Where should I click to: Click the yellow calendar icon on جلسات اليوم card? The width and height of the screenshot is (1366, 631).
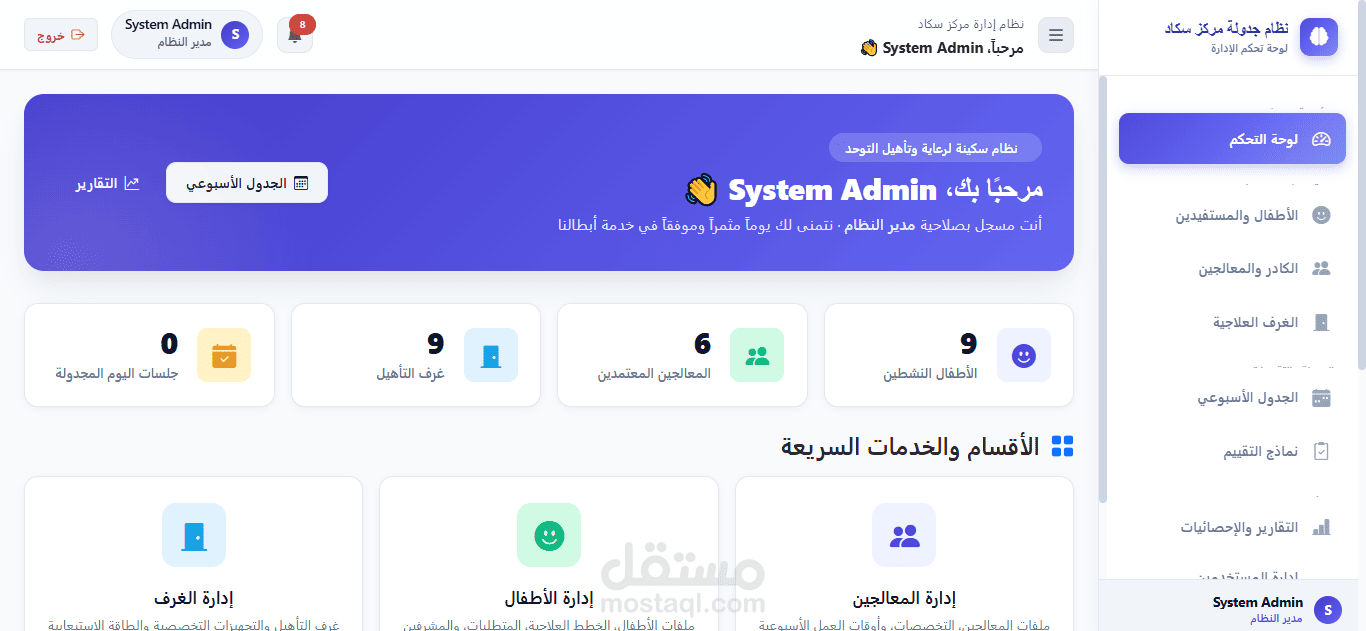coord(224,355)
